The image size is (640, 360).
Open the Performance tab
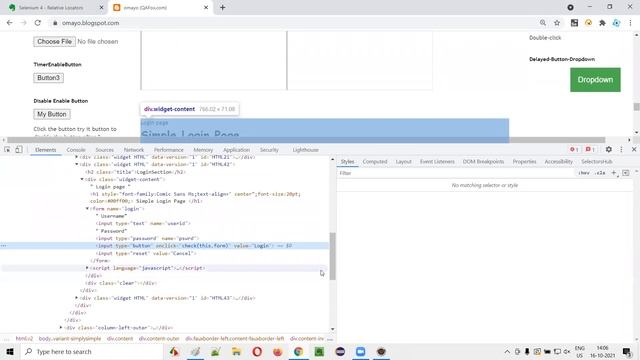169,150
